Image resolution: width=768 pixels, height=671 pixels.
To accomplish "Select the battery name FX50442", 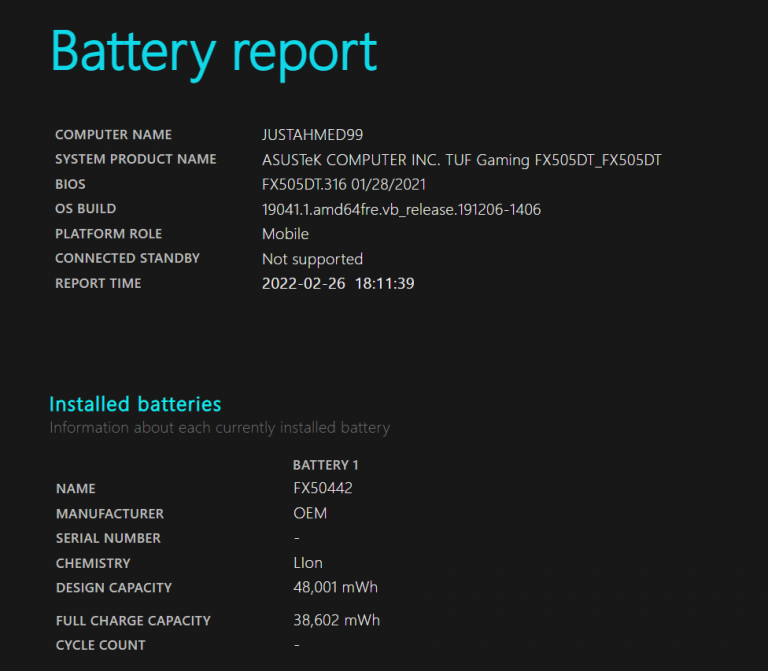I will 322,489.
